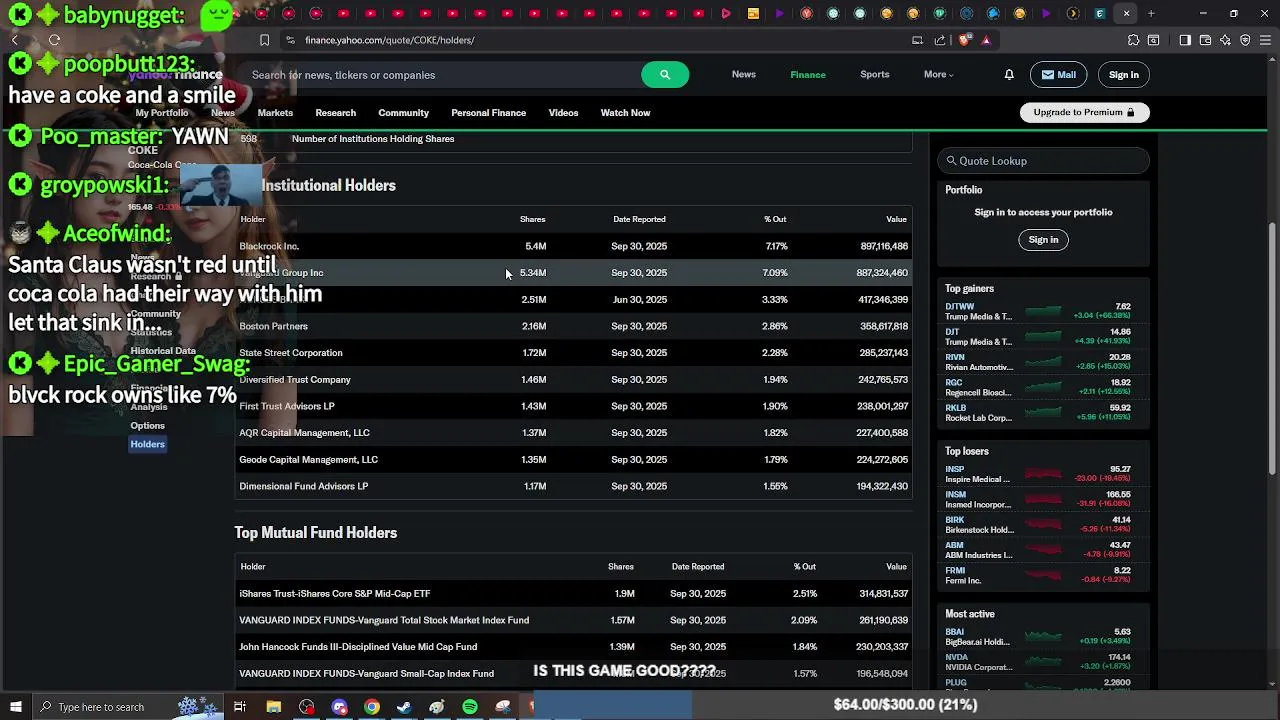
Task: Open Windows Start menu
Action: pyautogui.click(x=15, y=707)
